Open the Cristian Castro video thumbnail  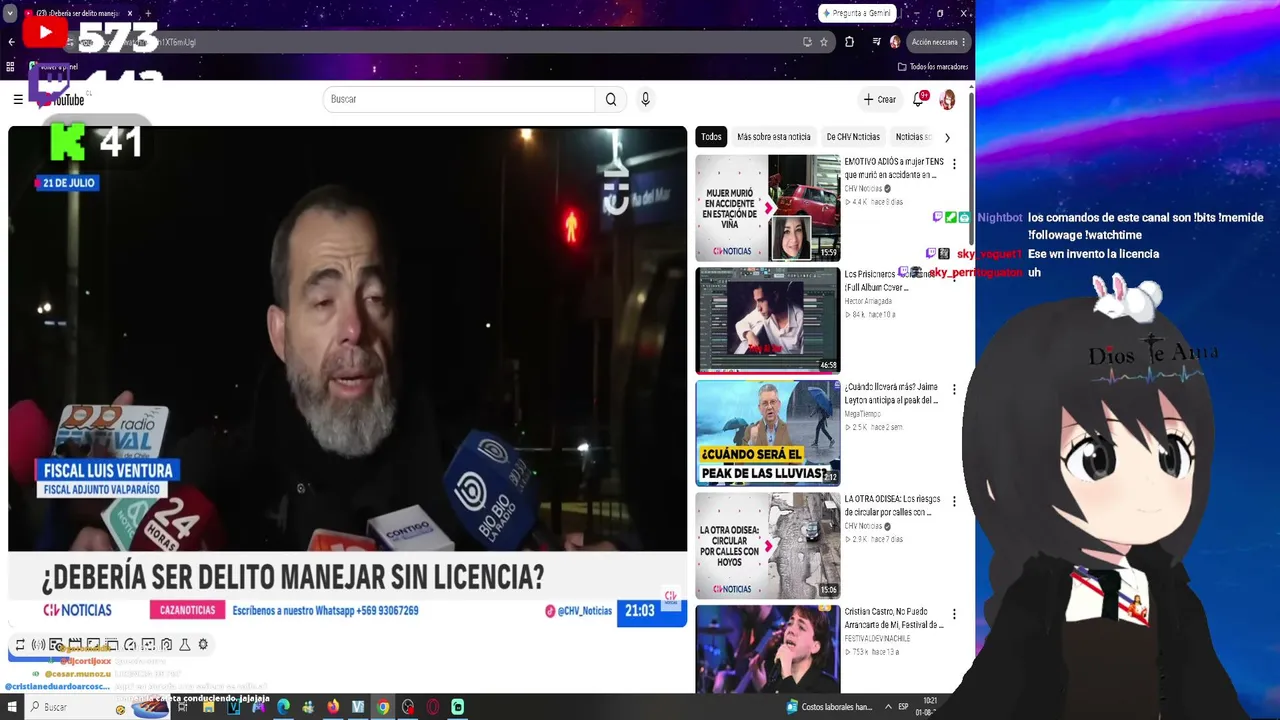pyautogui.click(x=768, y=649)
